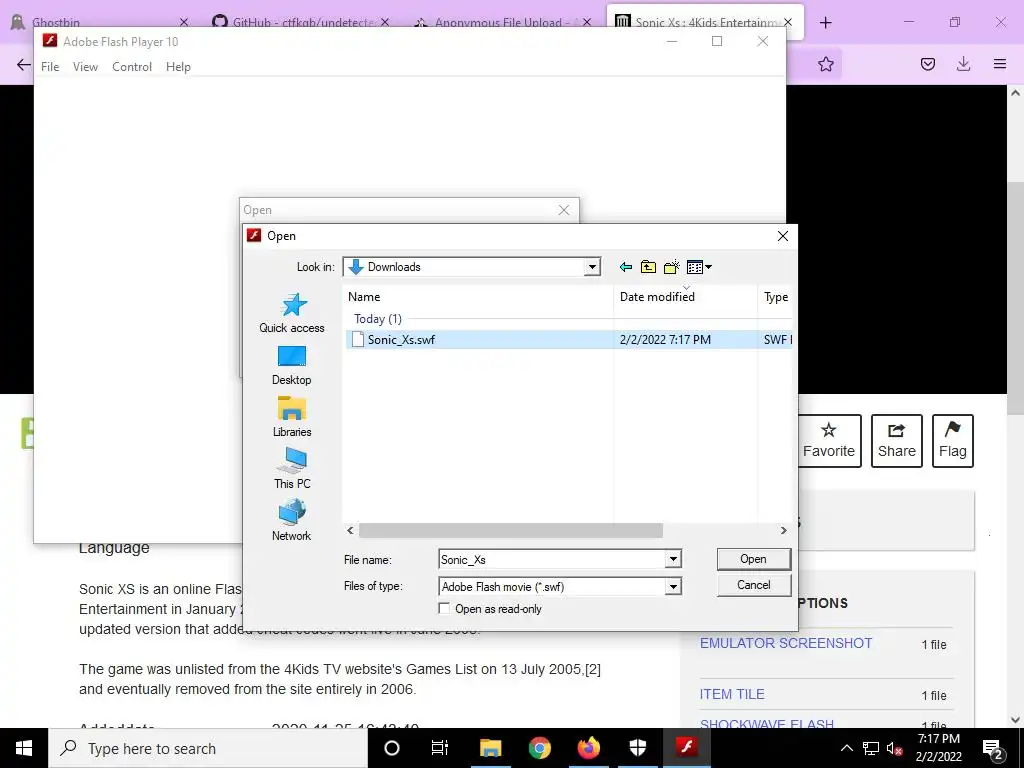Click the Share button on page
This screenshot has width=1024, height=768.
coord(897,441)
